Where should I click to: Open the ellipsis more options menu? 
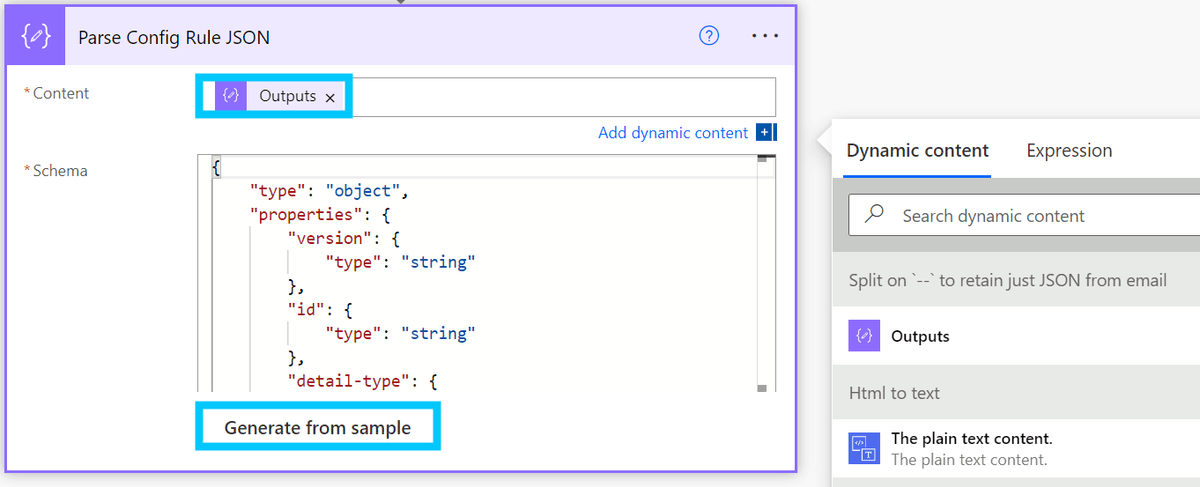764,36
